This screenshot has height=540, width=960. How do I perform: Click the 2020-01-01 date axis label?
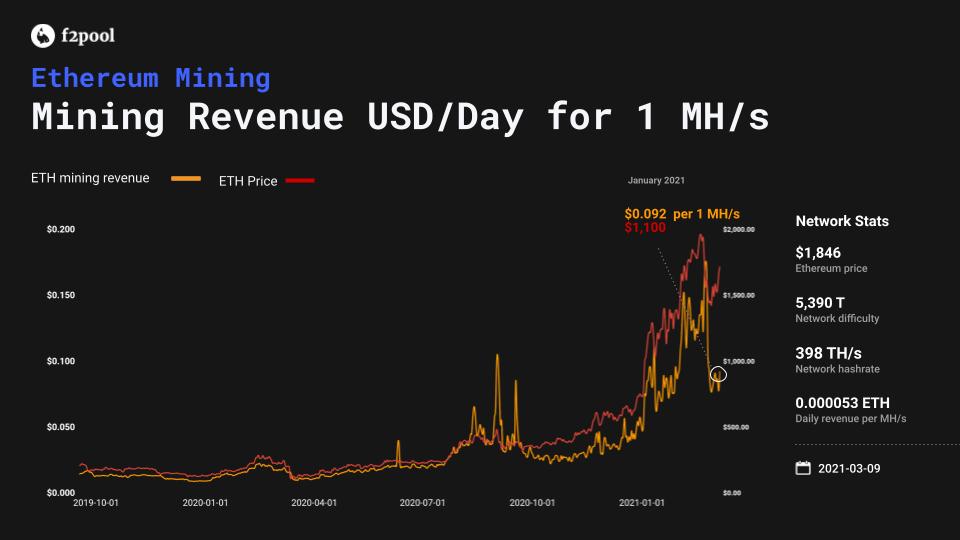coord(205,503)
